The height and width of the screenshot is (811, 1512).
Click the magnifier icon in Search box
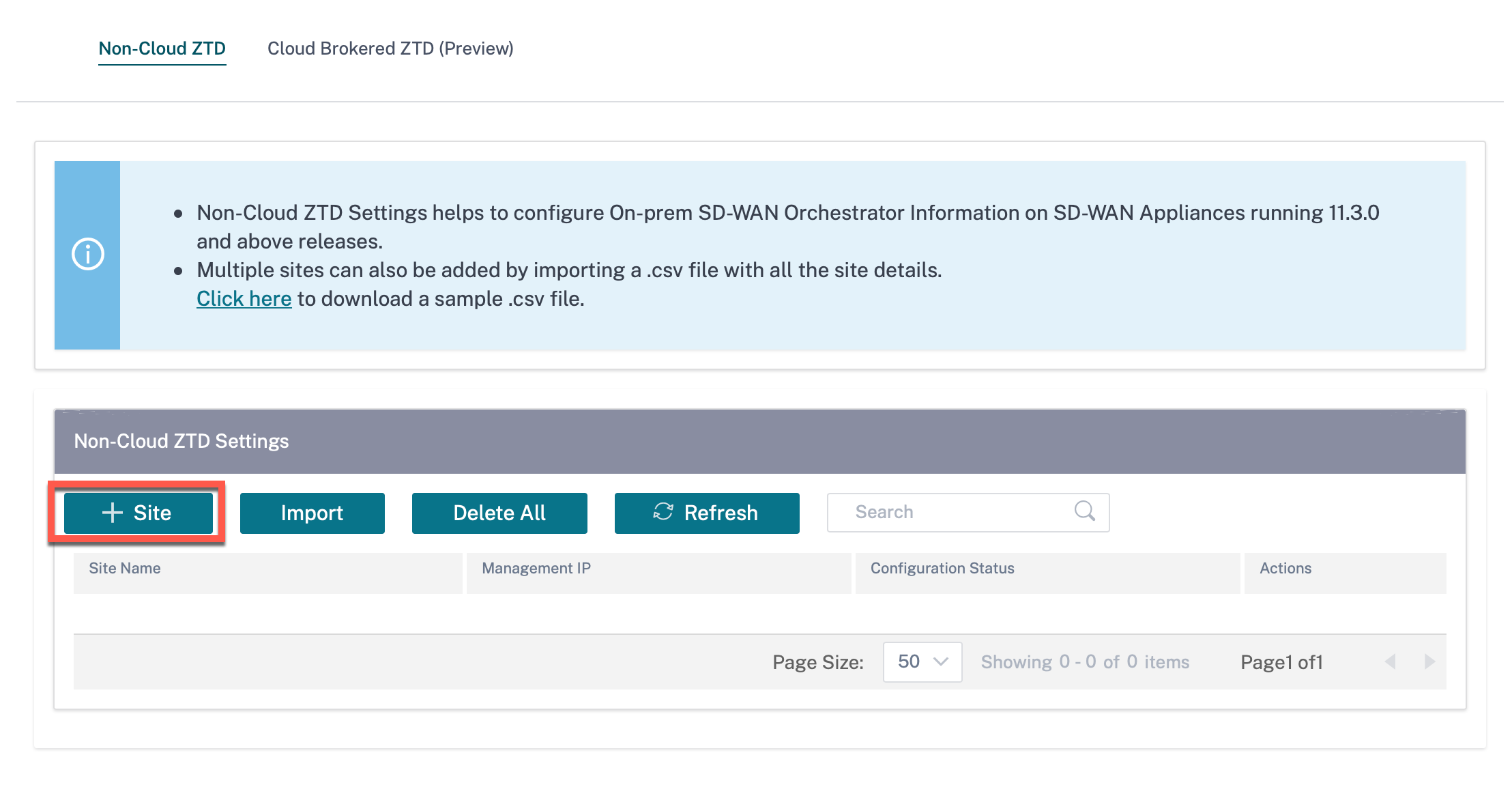tap(1084, 511)
